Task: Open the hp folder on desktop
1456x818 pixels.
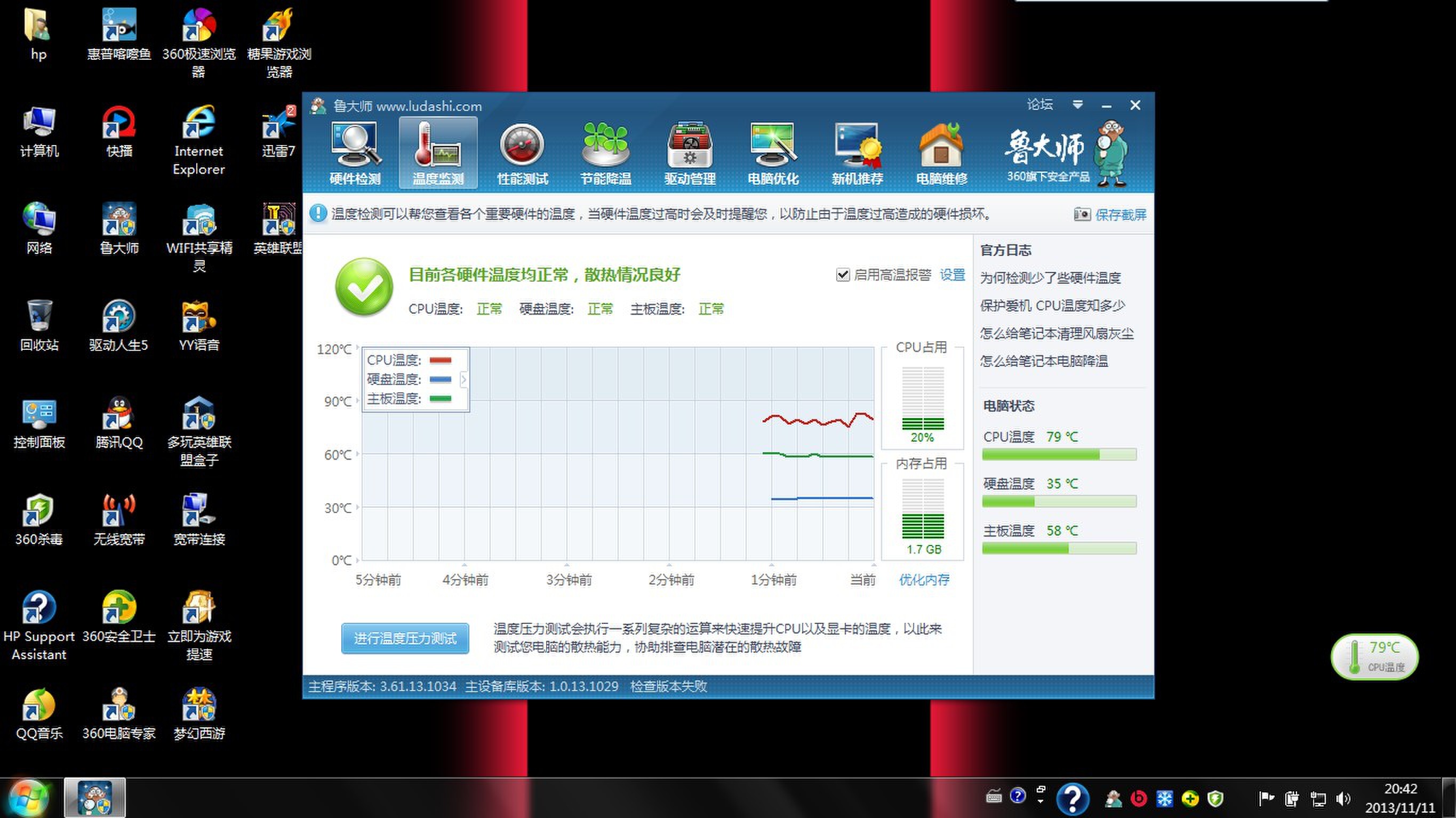Action: [38, 35]
